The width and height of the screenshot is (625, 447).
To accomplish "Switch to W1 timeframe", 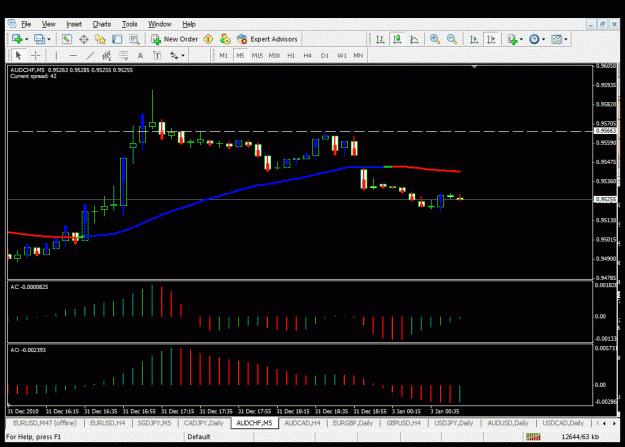I will [342, 55].
